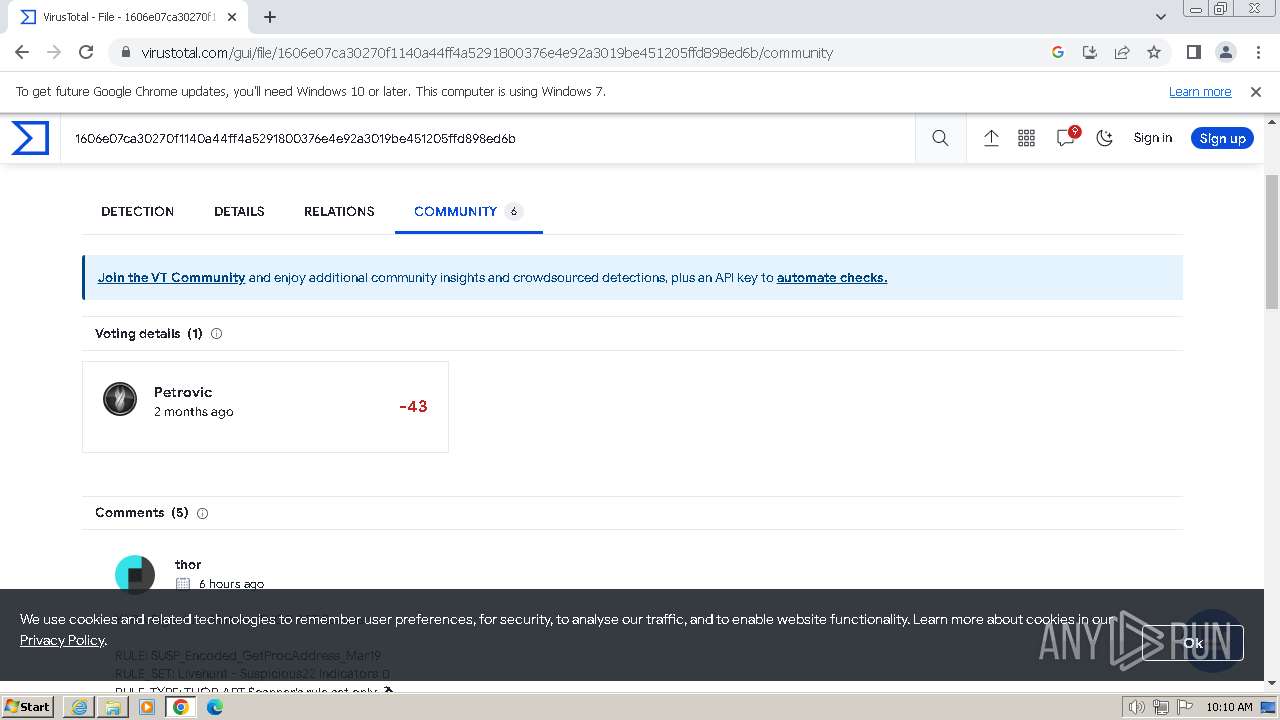Viewport: 1280px width, 720px height.
Task: Click the VirusTotal logo icon
Action: [x=30, y=138]
